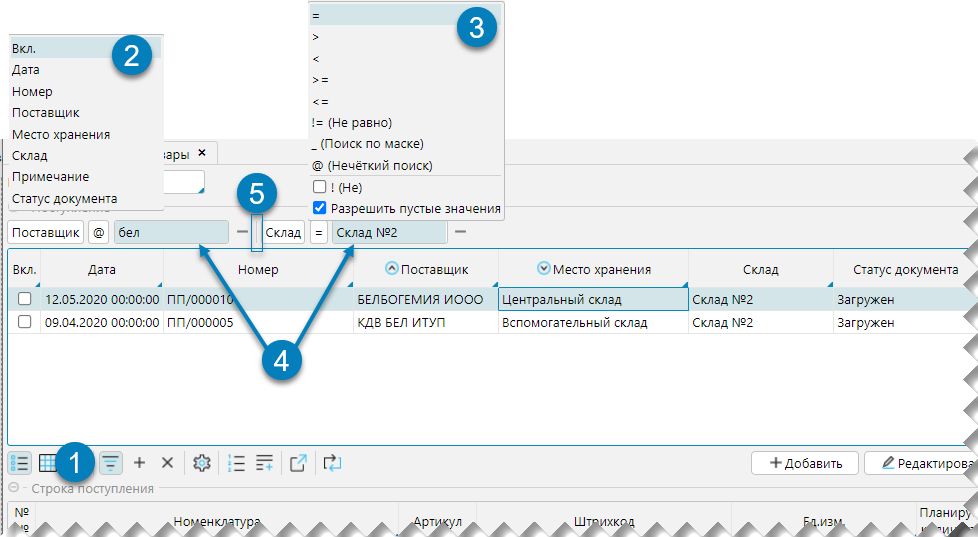Enable the '! (Не)' negation checkbox
This screenshot has height=537, width=978.
coord(319,187)
